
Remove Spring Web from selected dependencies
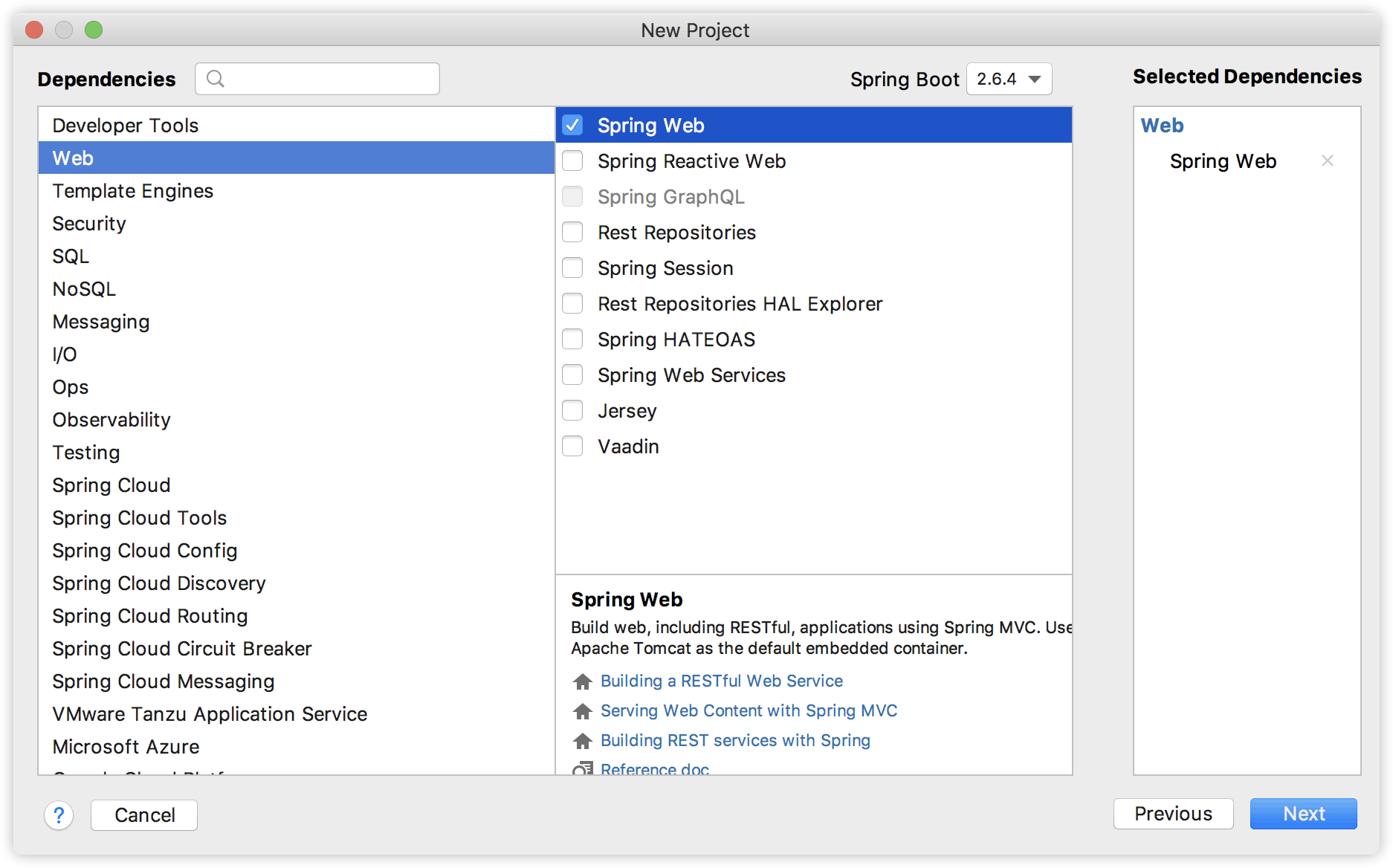coord(1327,161)
